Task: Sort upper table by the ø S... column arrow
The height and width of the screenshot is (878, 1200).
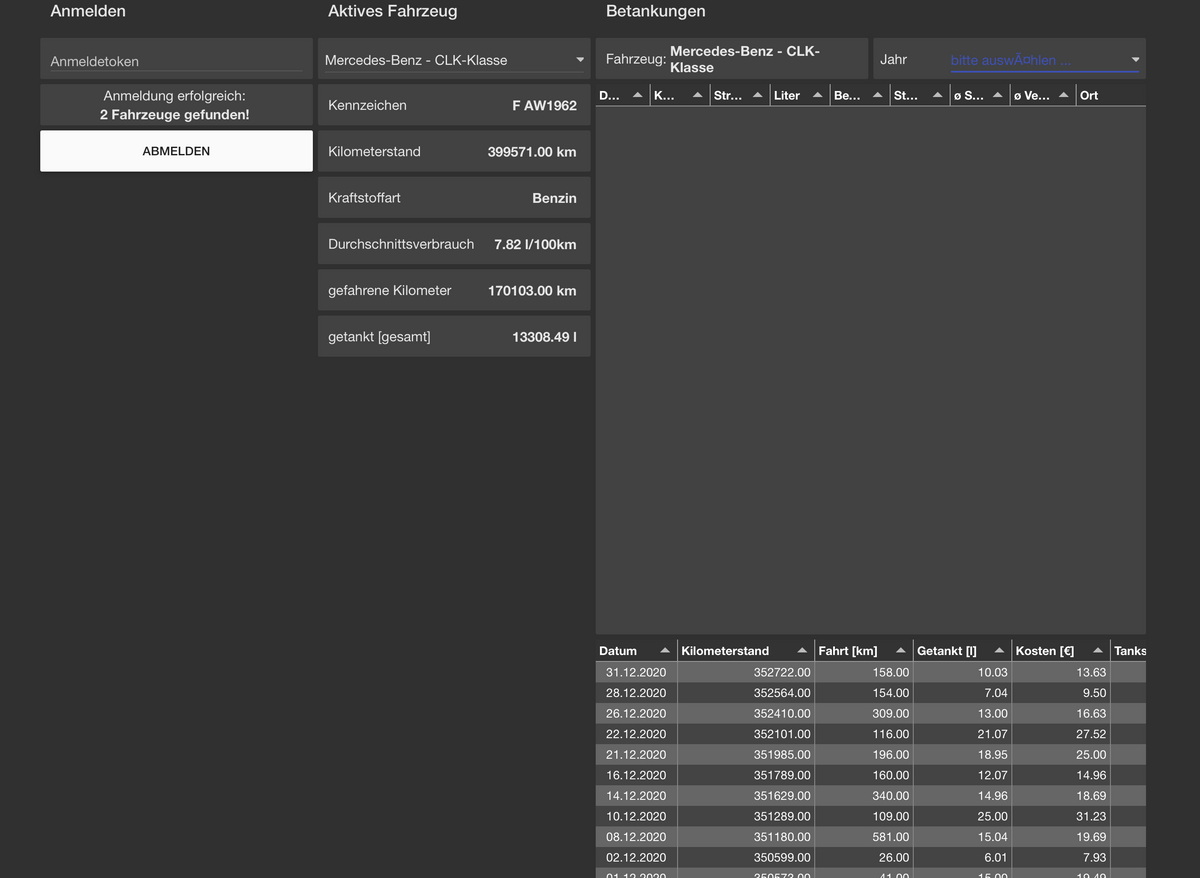Action: point(998,95)
